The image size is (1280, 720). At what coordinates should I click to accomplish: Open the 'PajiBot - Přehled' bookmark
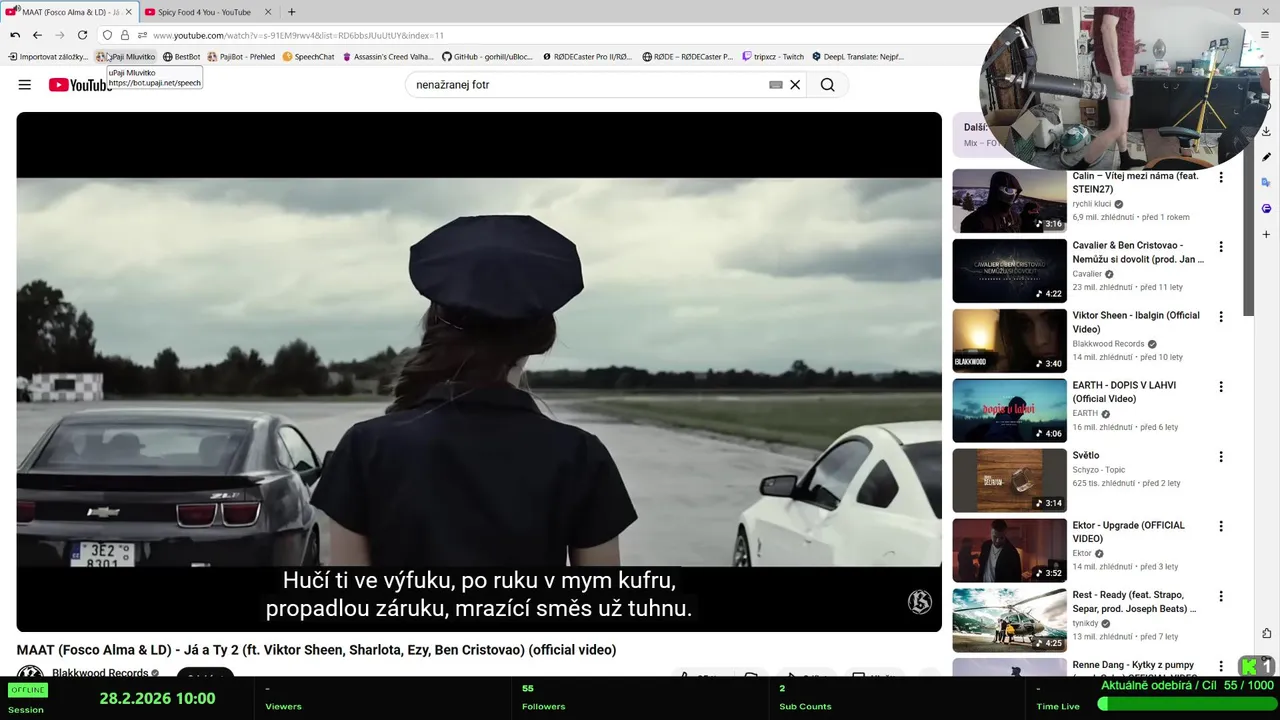coord(241,57)
